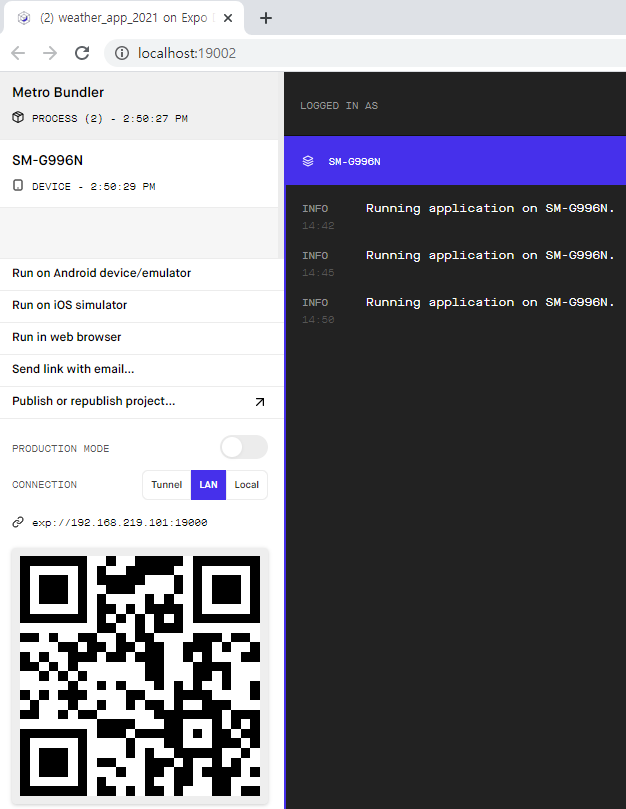626x809 pixels.
Task: Open a new browser tab
Action: click(x=266, y=18)
